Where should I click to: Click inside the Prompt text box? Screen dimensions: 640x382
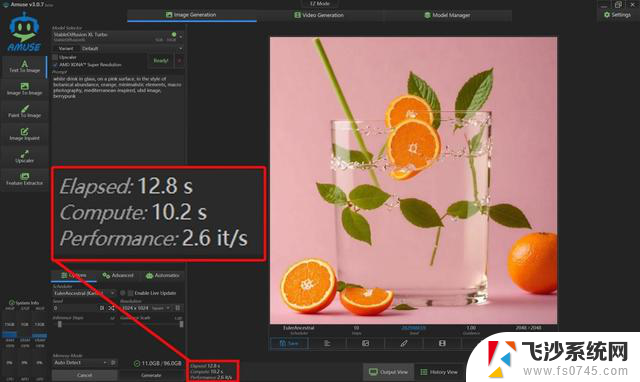(x=118, y=88)
